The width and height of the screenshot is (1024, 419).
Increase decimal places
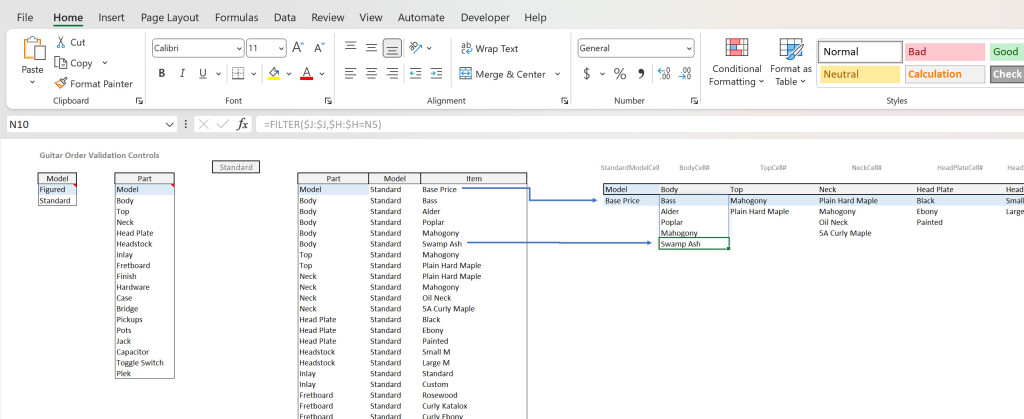[x=664, y=74]
